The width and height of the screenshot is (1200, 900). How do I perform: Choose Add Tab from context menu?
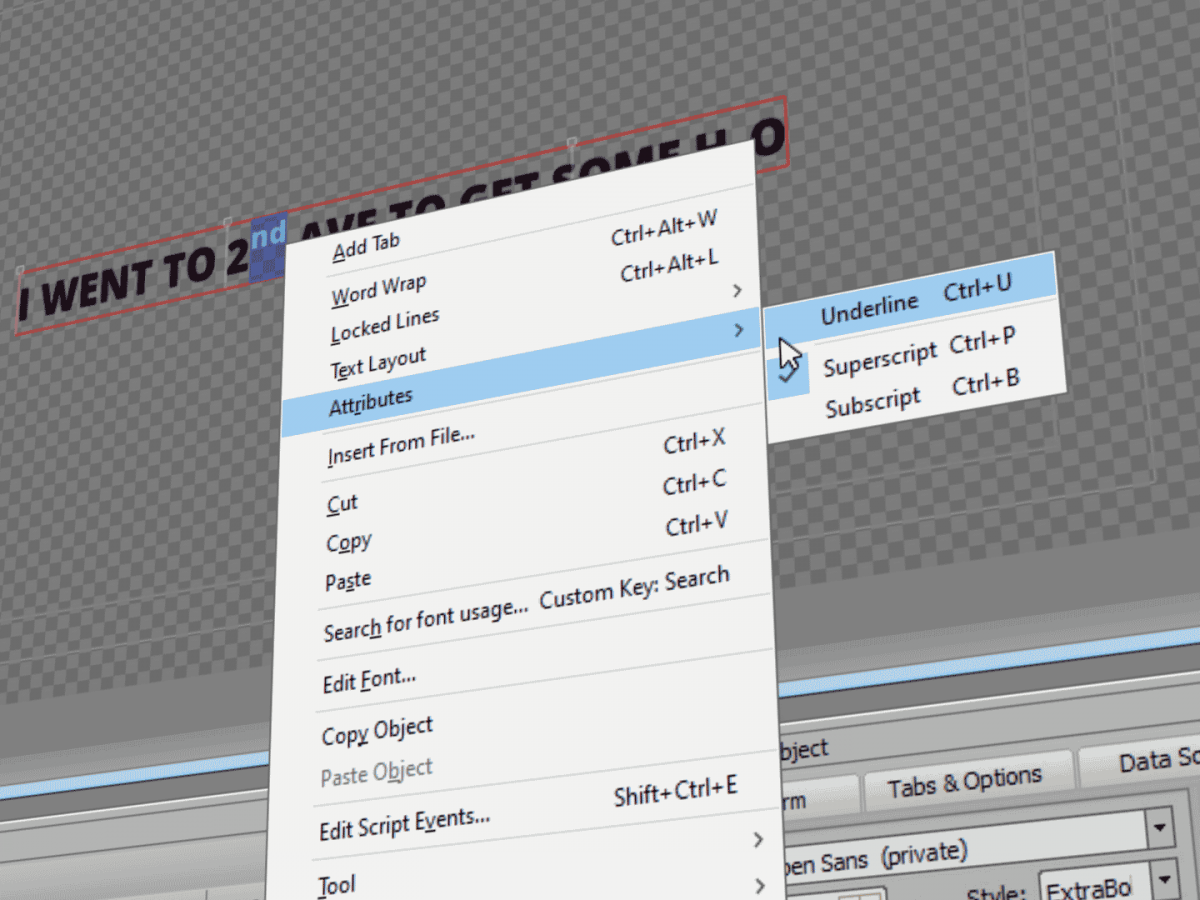click(x=366, y=247)
